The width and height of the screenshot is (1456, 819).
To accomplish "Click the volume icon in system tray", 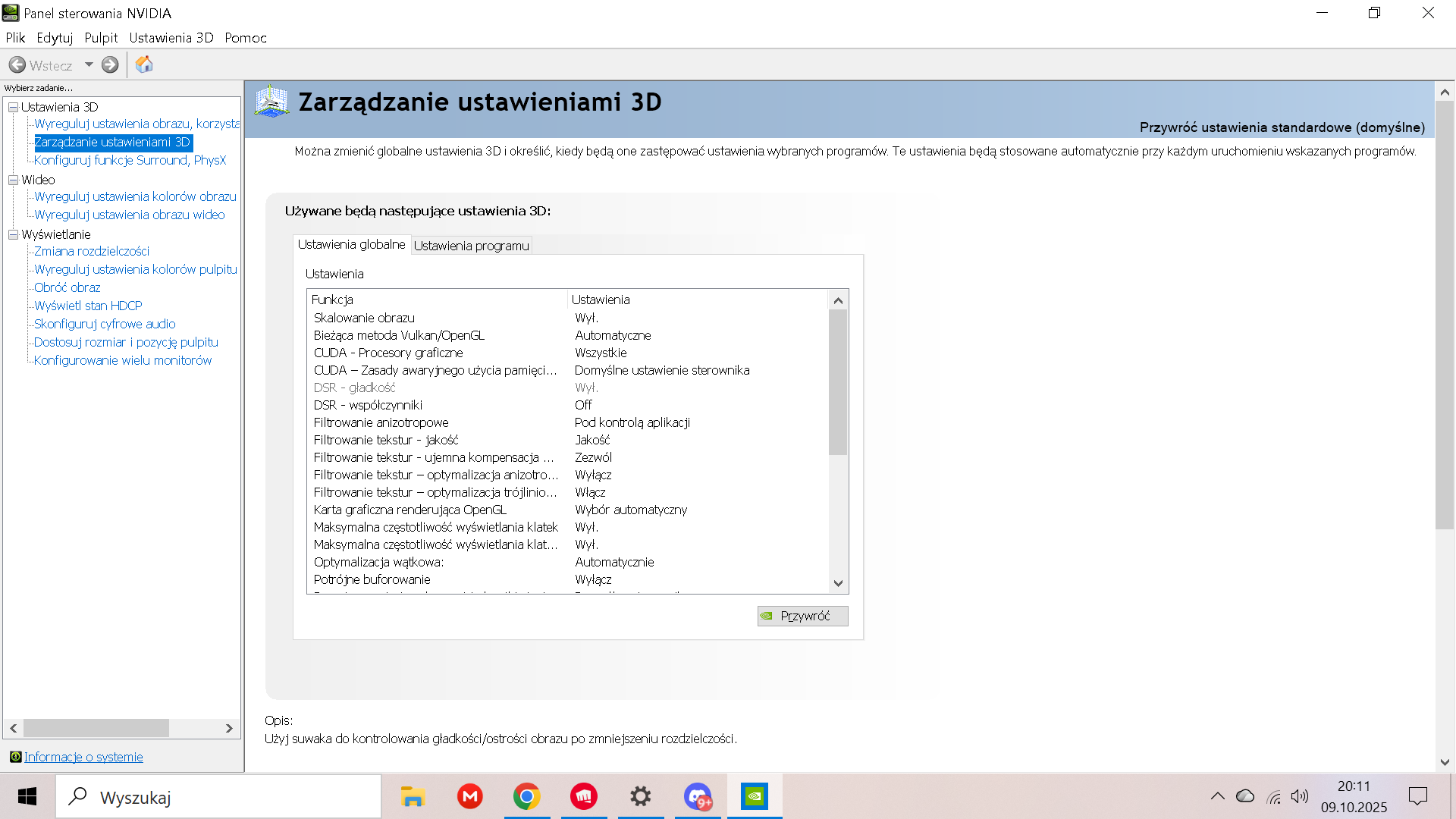I will pyautogui.click(x=1300, y=796).
